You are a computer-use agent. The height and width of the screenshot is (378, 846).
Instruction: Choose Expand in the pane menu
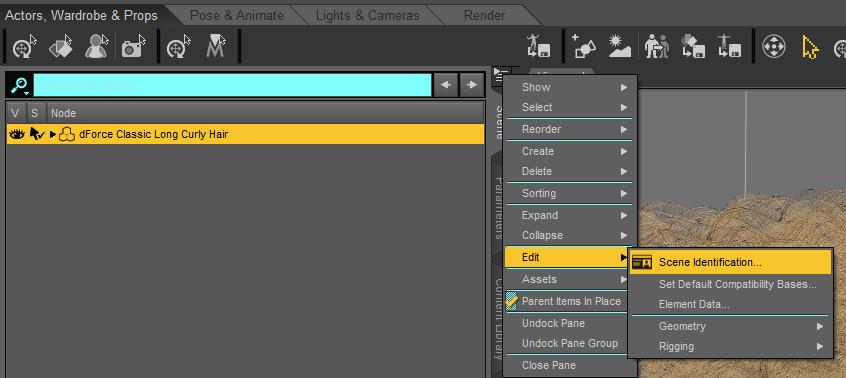click(x=569, y=215)
